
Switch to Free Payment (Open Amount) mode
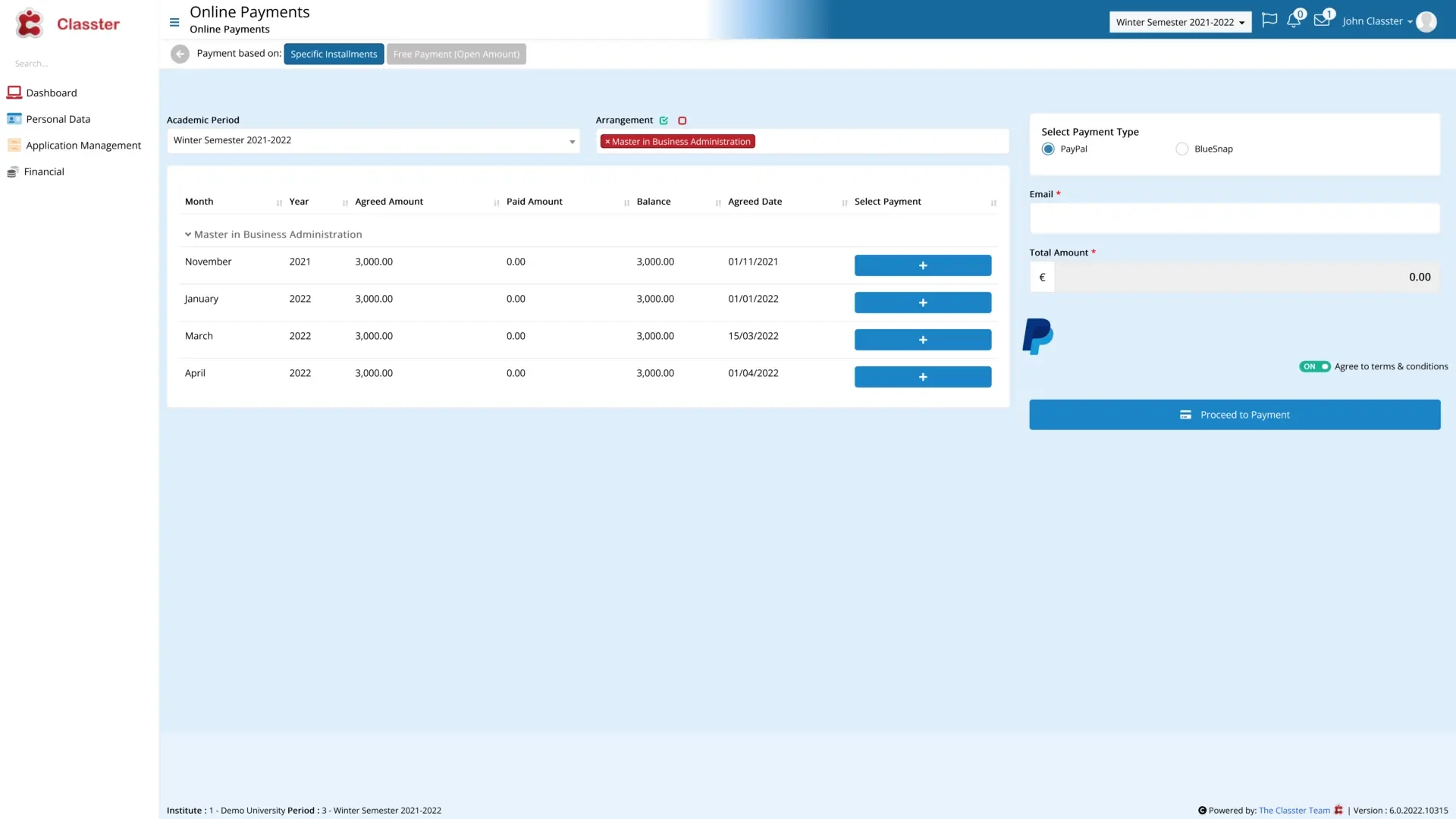456,54
